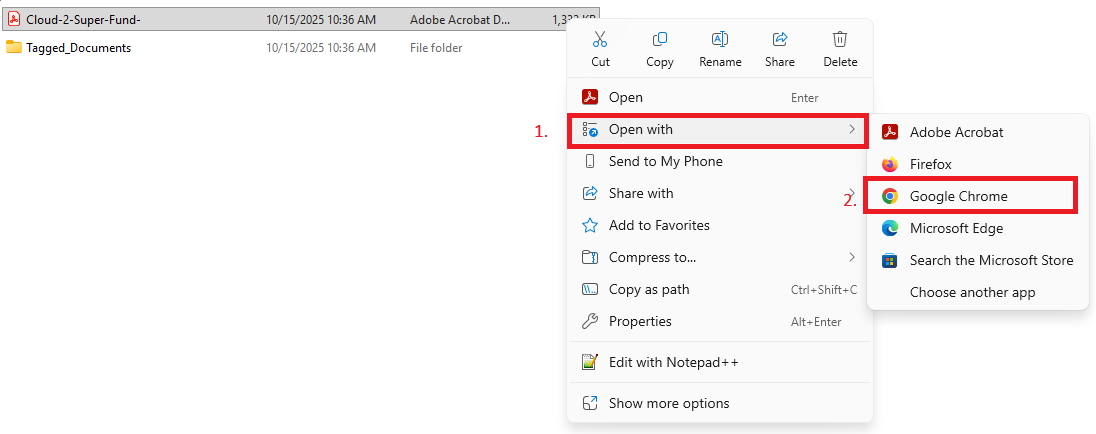Screen dimensions: 1096x434
Task: Click the Cut scissors icon
Action: [x=600, y=40]
